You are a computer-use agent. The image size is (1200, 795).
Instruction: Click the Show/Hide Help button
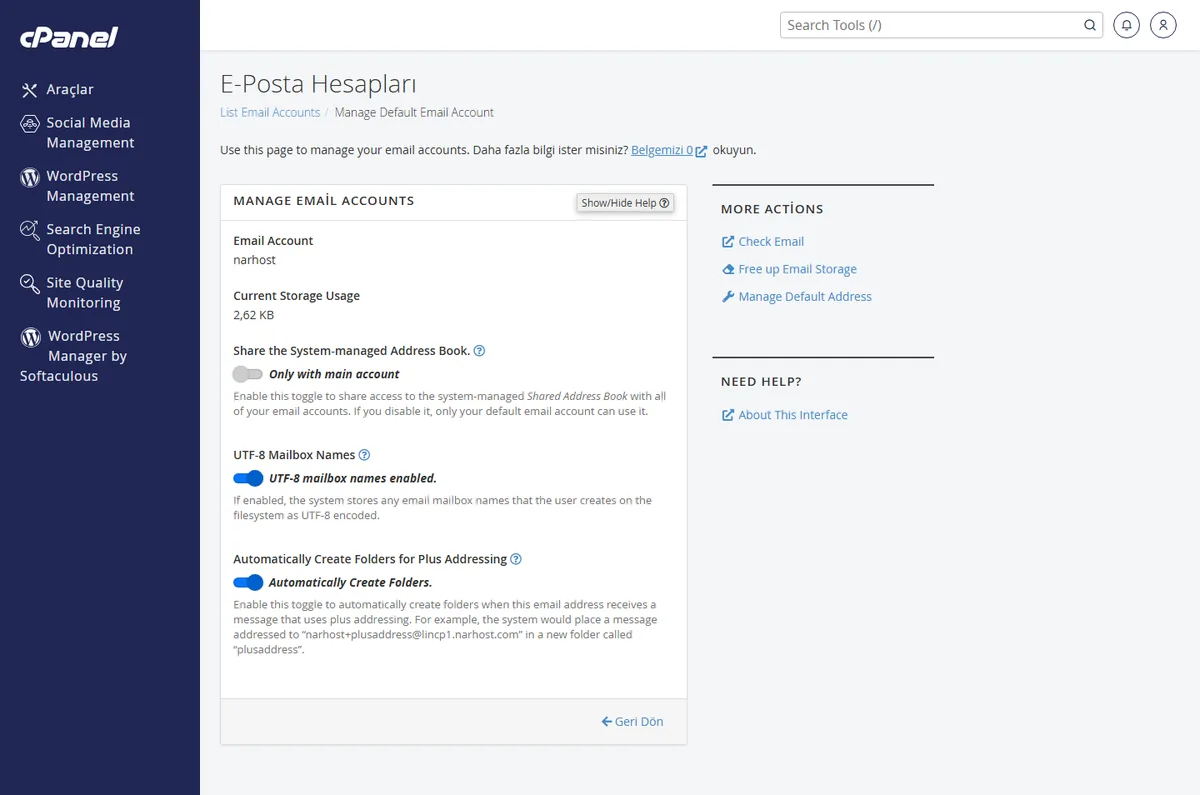(x=625, y=203)
